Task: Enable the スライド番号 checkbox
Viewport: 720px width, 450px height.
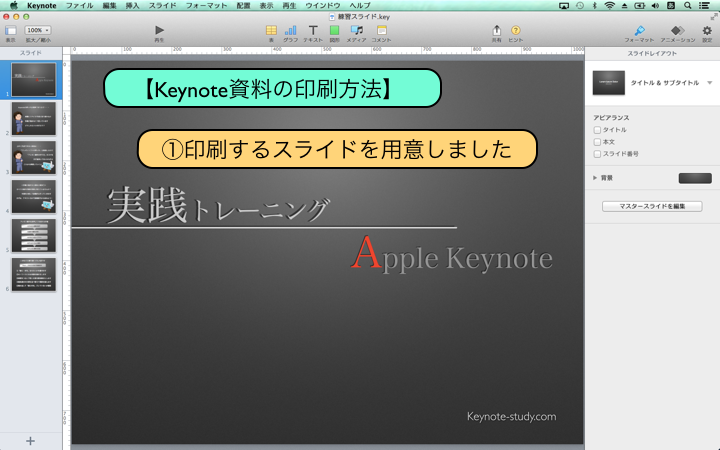Action: (x=597, y=154)
